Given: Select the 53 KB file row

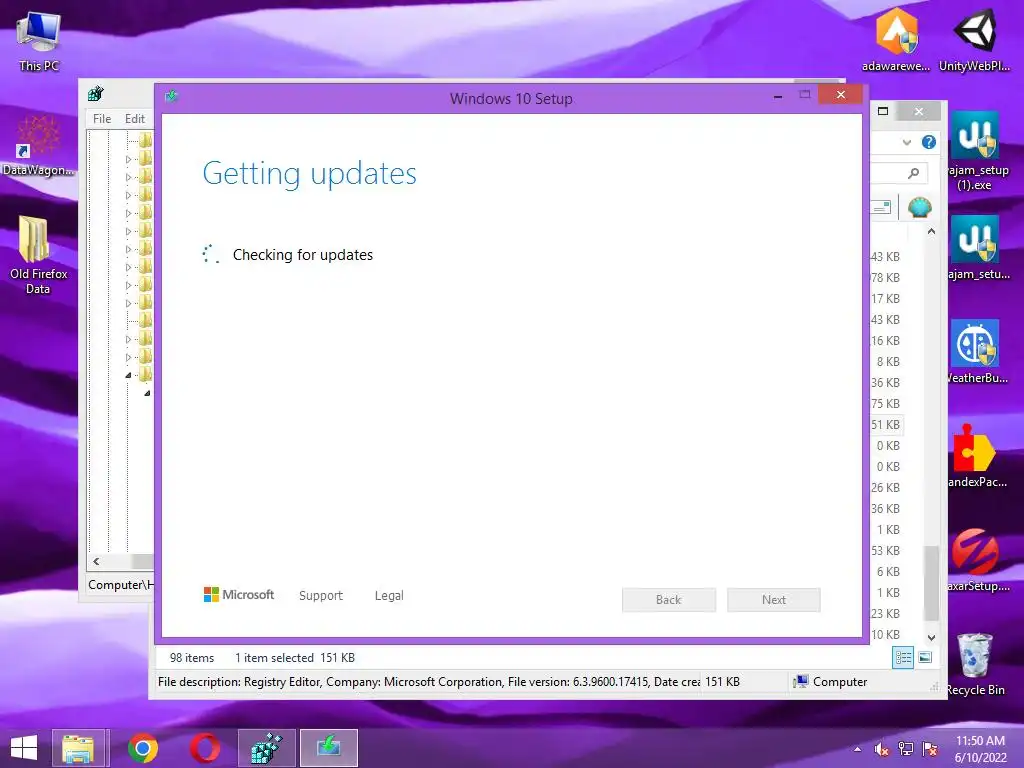Looking at the screenshot, I should [886, 551].
